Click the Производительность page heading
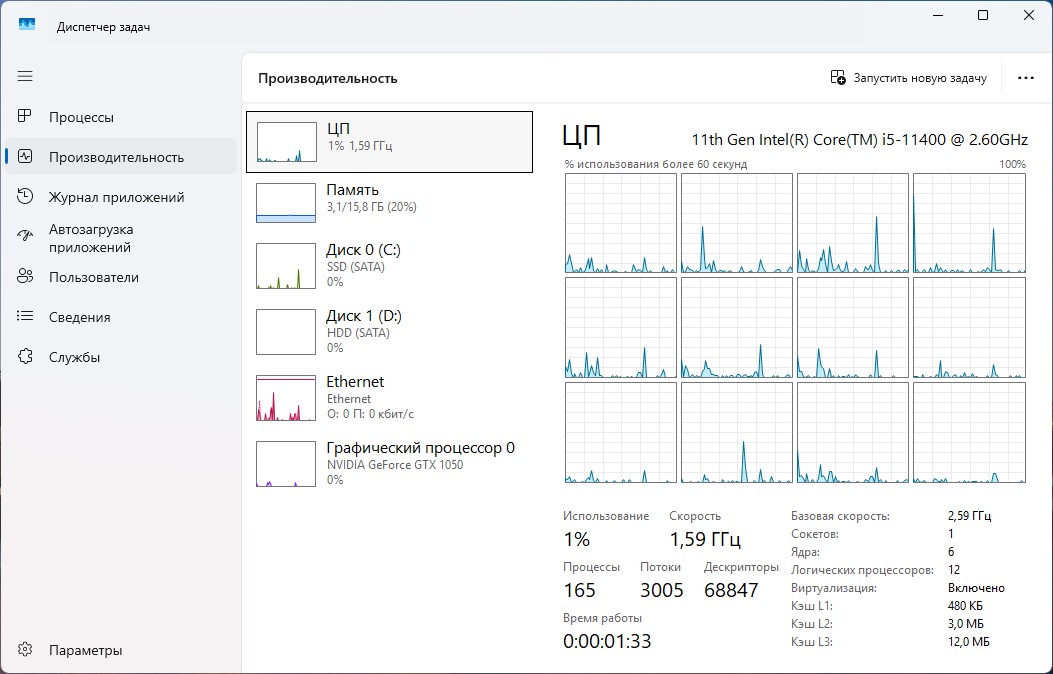This screenshot has height=674, width=1053. coord(328,79)
